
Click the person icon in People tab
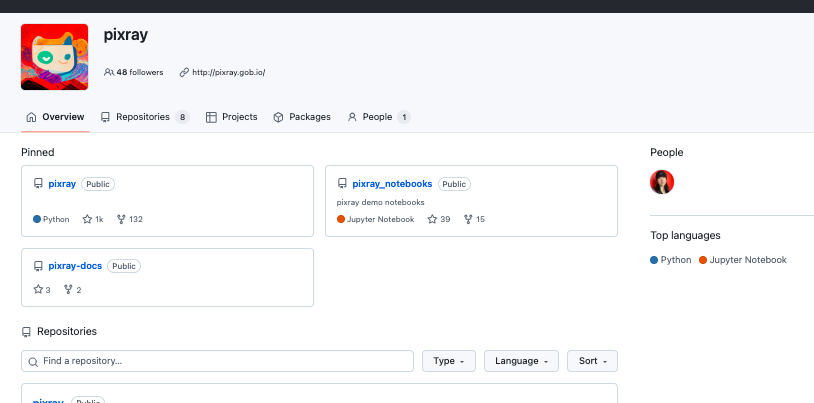point(352,117)
